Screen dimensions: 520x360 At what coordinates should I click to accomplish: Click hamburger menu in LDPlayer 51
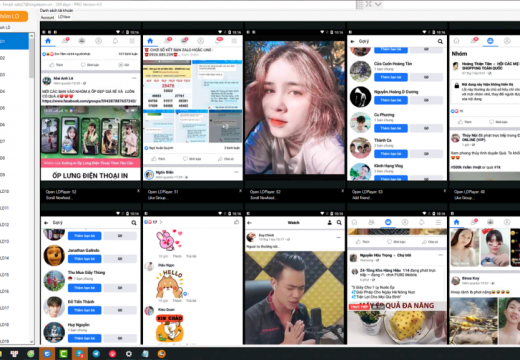[x=234, y=41]
